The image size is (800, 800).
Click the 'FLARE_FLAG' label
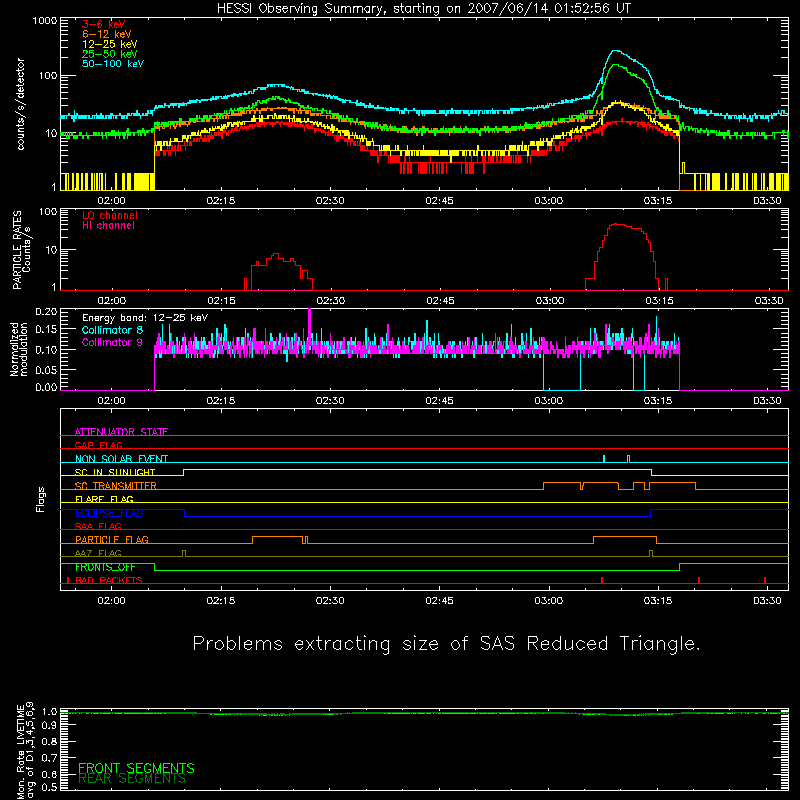click(x=104, y=499)
